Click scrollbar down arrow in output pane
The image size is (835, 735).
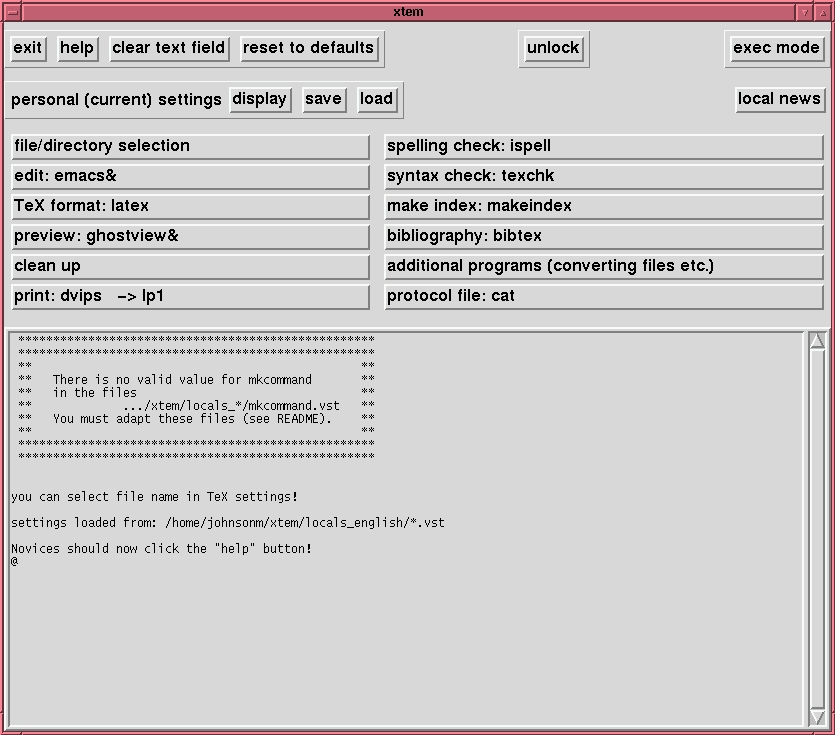[x=817, y=717]
